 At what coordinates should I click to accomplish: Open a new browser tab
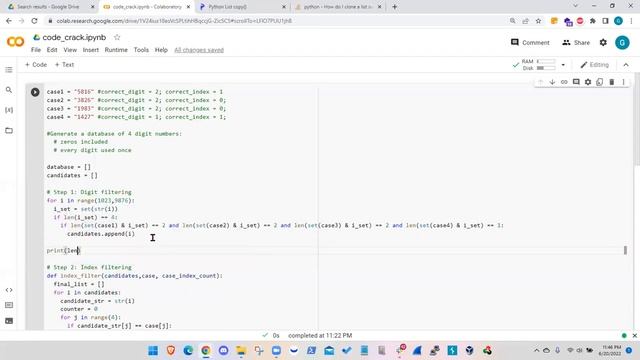394,7
